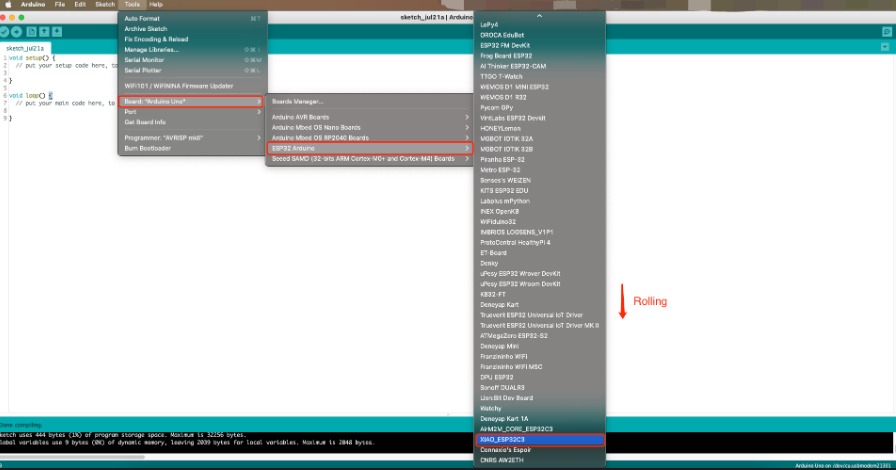Expand Arduino Mbed OS RP2040 Boards
This screenshot has height=470, width=896.
[x=369, y=138]
